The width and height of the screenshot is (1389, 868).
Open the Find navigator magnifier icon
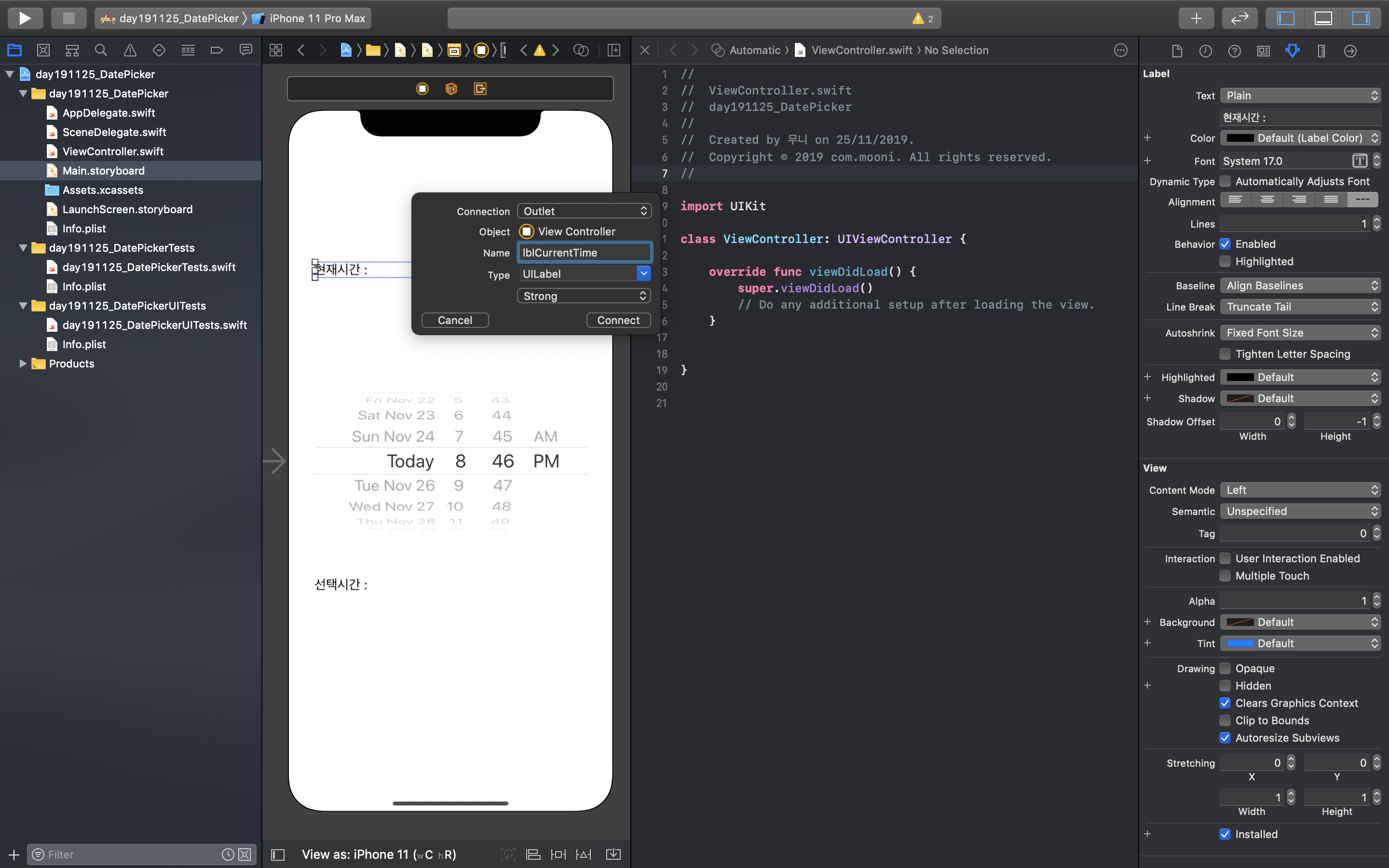(101, 51)
